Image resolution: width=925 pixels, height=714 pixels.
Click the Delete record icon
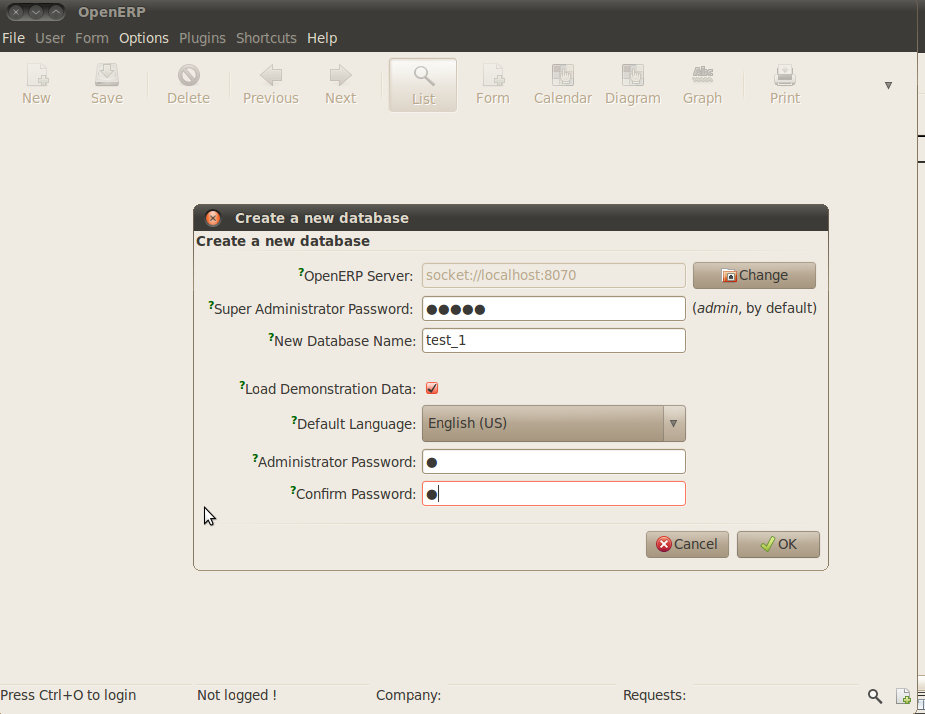click(x=188, y=84)
